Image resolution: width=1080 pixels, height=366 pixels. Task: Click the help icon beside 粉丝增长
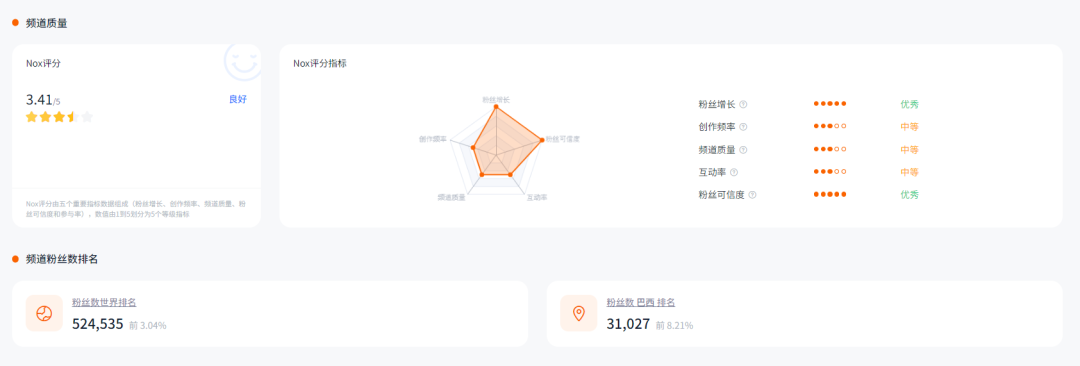tap(743, 105)
